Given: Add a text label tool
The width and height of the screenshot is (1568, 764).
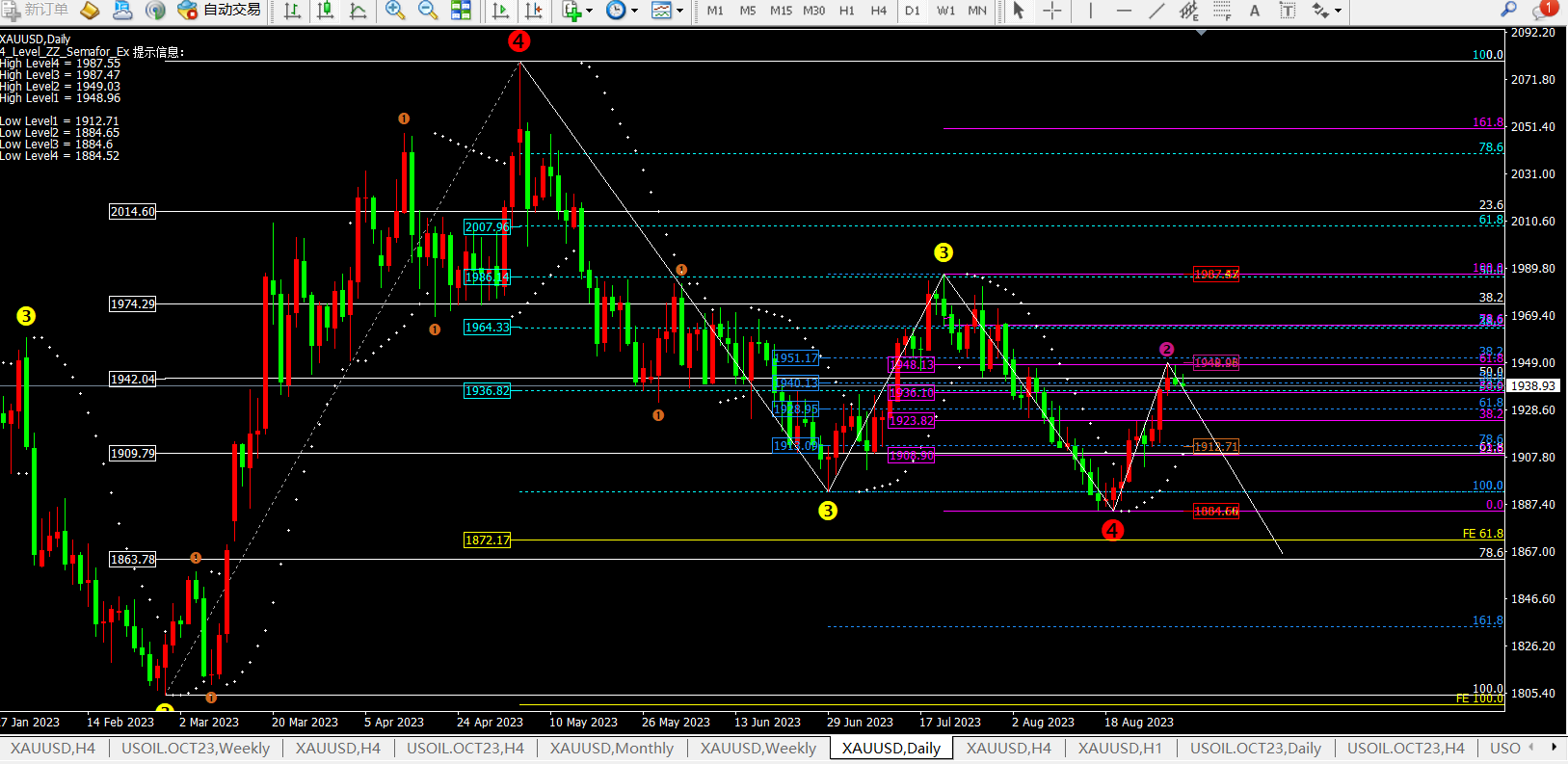Looking at the screenshot, I should coord(1255,11).
